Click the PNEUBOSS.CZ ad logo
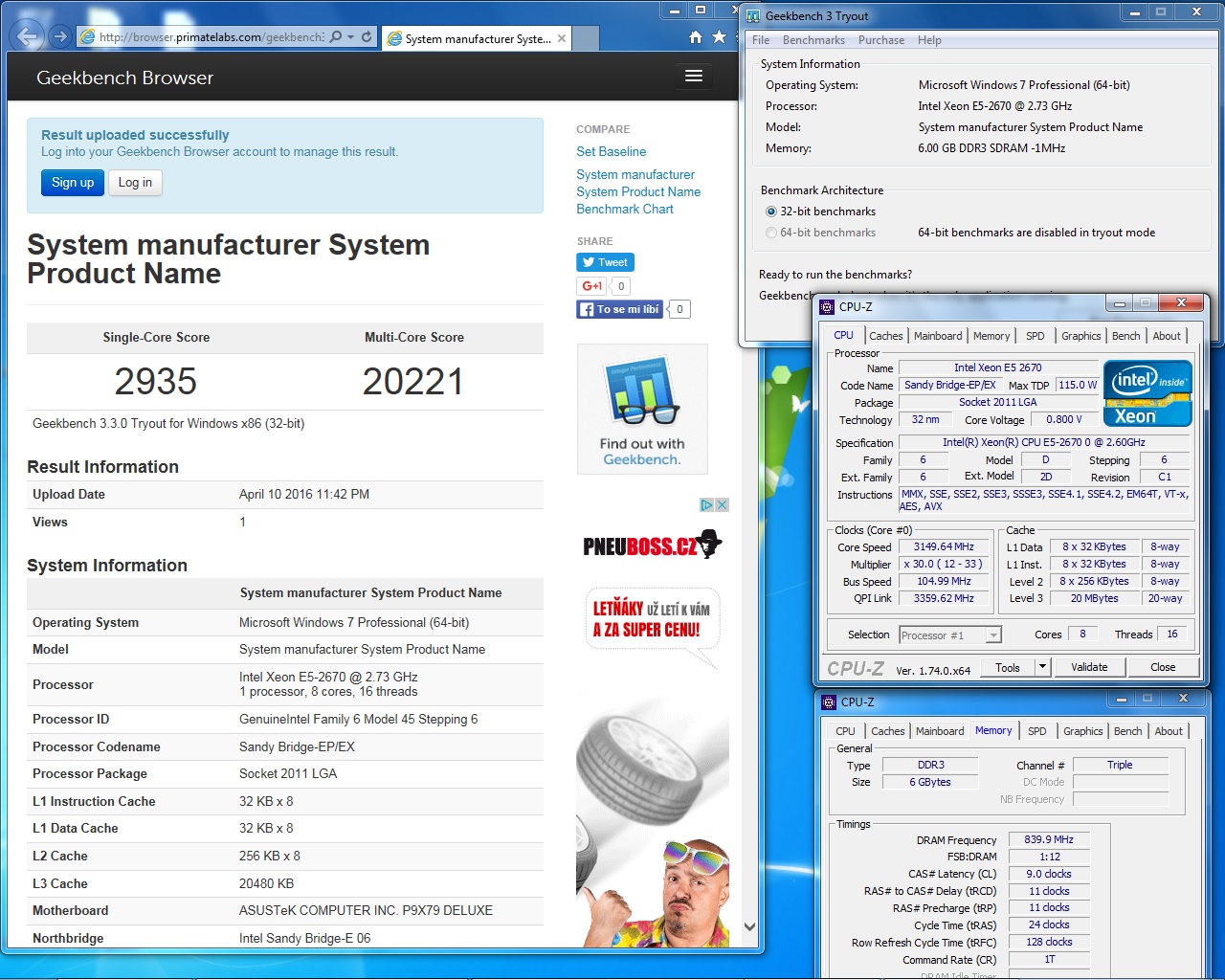This screenshot has height=980, width=1225. pyautogui.click(x=652, y=545)
